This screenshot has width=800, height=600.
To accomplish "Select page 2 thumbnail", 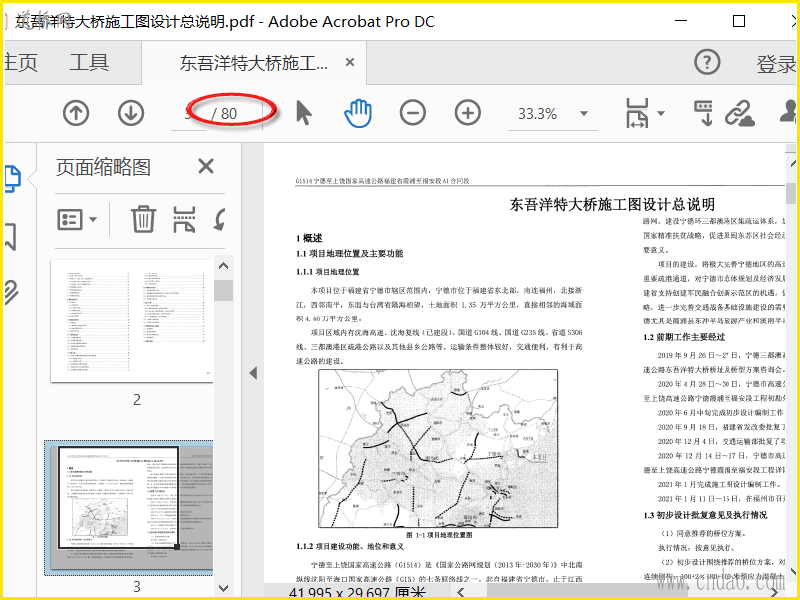I will coord(132,321).
